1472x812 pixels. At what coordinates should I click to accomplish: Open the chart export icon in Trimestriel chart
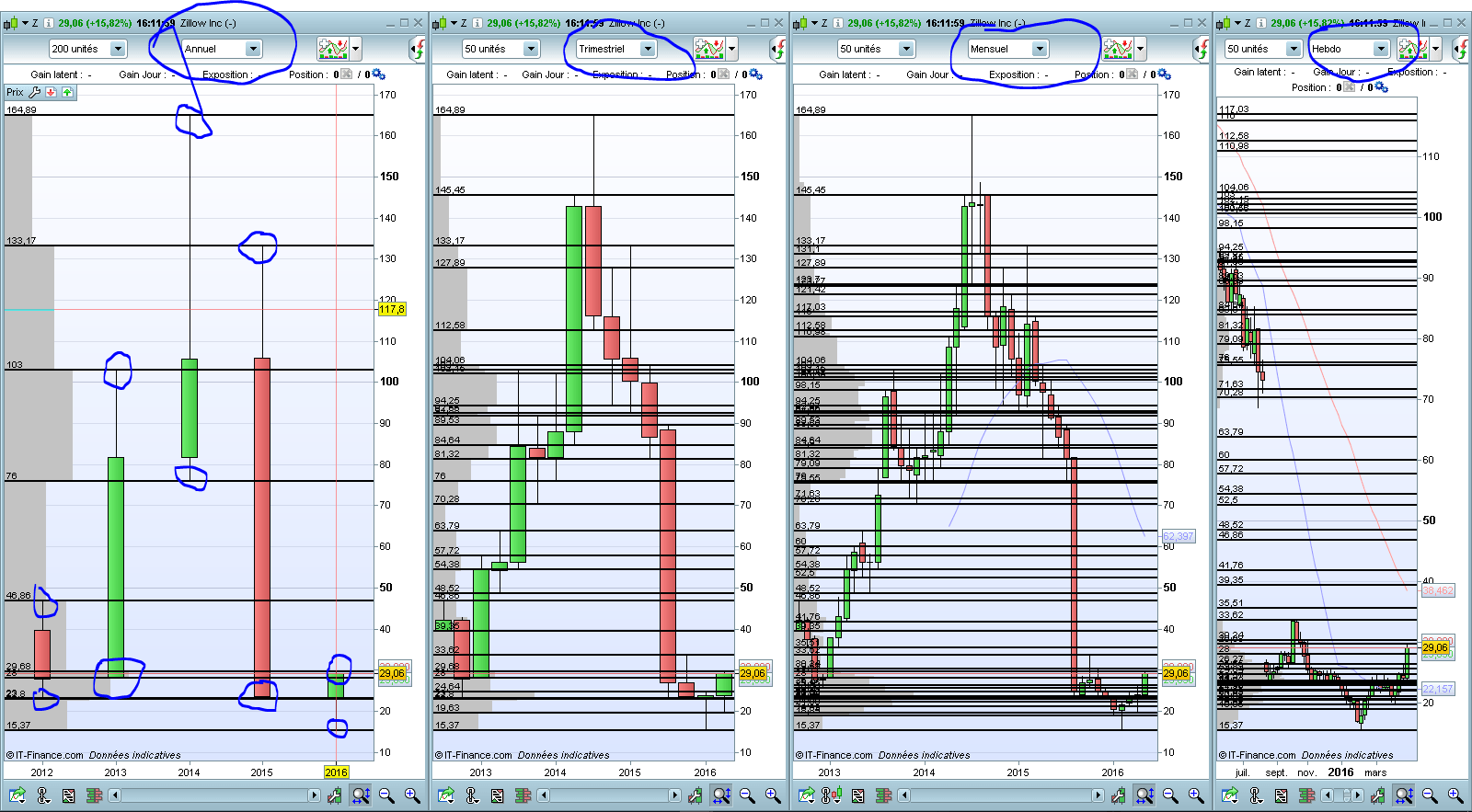click(446, 795)
